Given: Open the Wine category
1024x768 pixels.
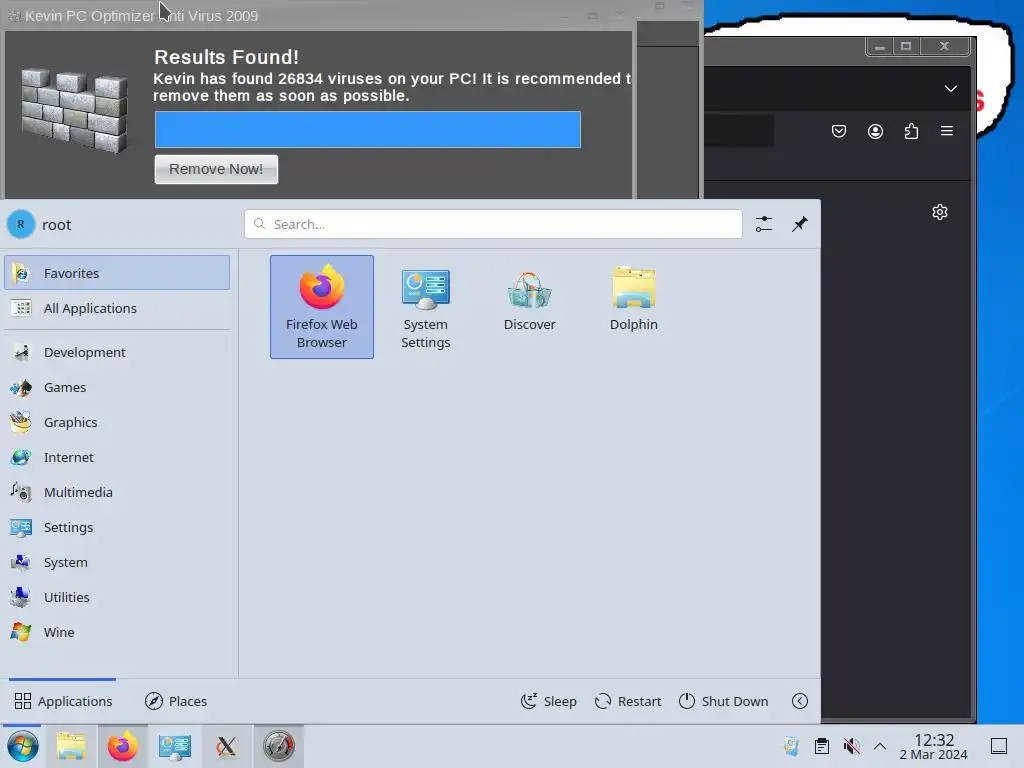Looking at the screenshot, I should tap(117, 632).
